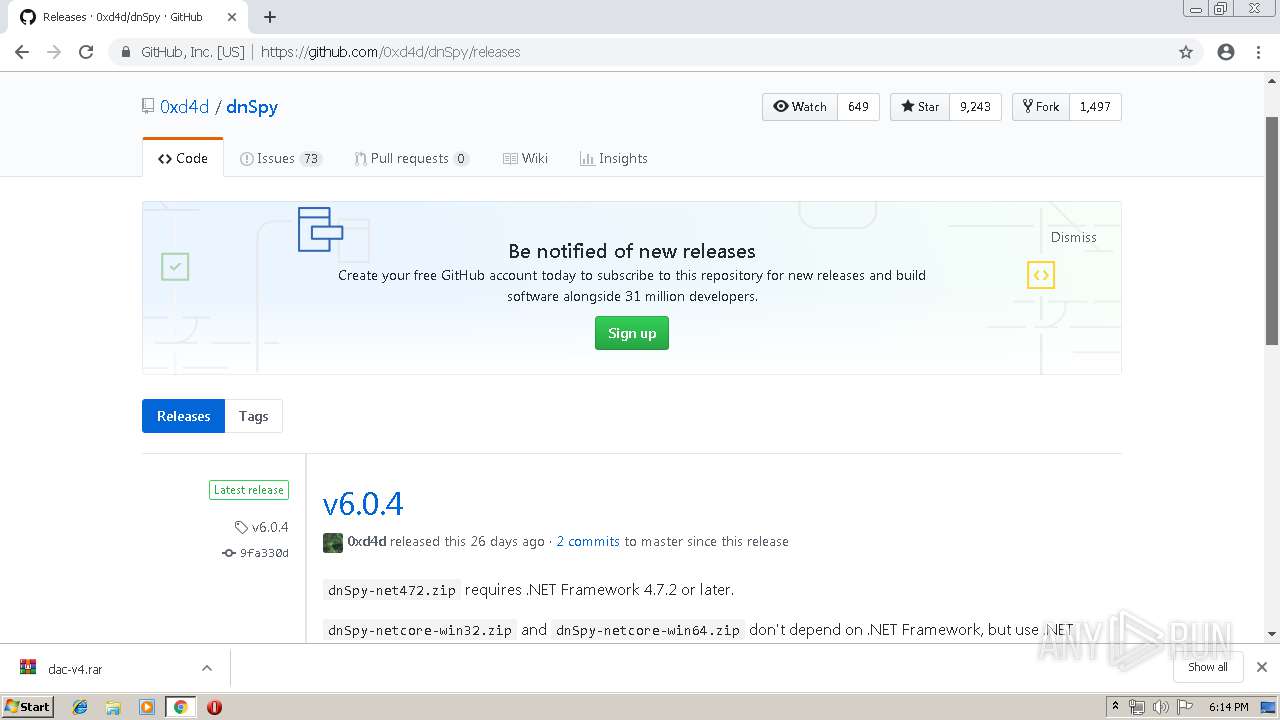Open Windows Explorer folder from taskbar
Viewport: 1280px width, 720px height.
(x=113, y=707)
